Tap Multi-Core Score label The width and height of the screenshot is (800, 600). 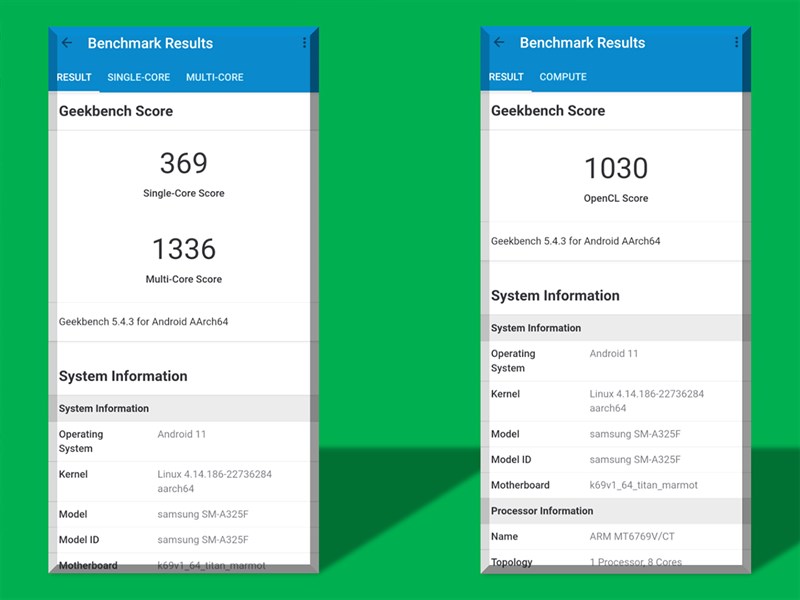(184, 279)
